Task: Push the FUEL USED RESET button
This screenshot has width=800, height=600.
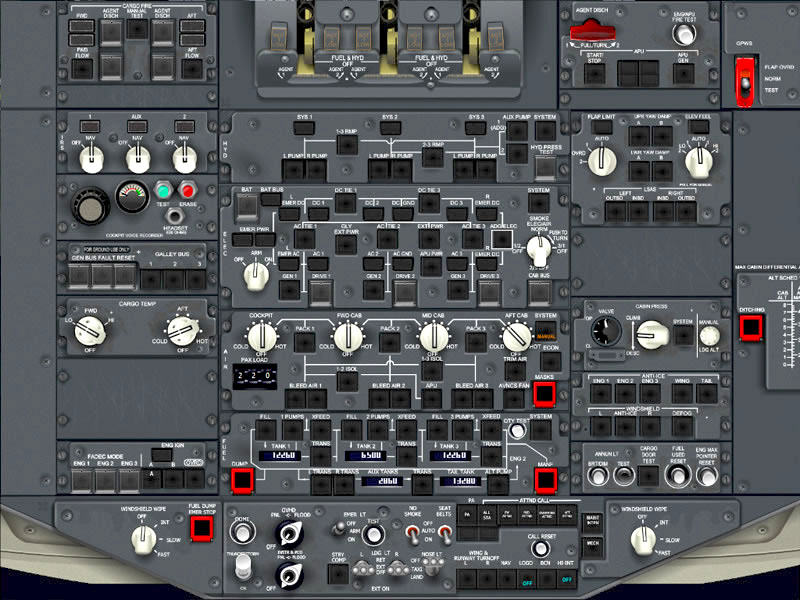Action: [x=678, y=476]
